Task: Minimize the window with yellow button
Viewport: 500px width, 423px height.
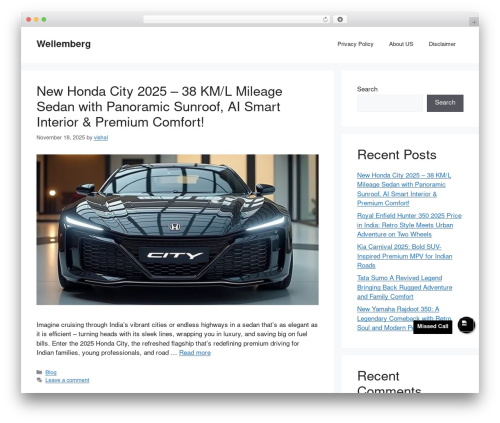Action: pos(36,19)
